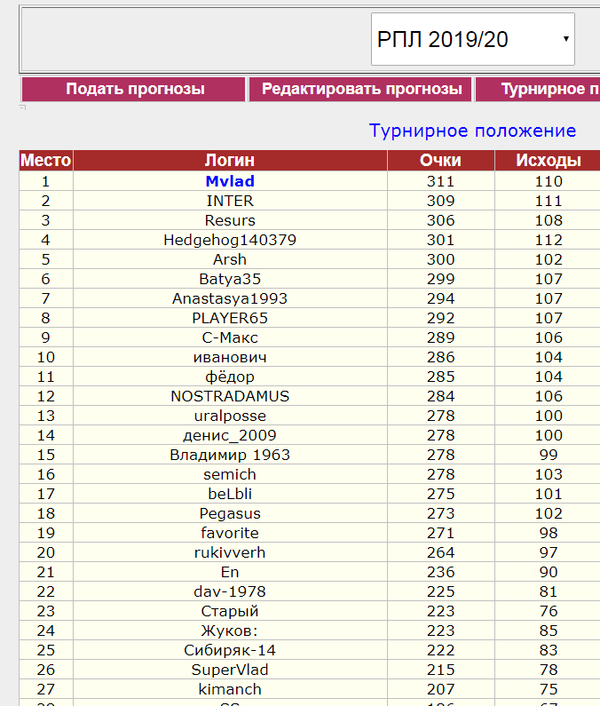Image resolution: width=600 pixels, height=706 pixels.
Task: Click En points value 236
Action: pyautogui.click(x=441, y=572)
